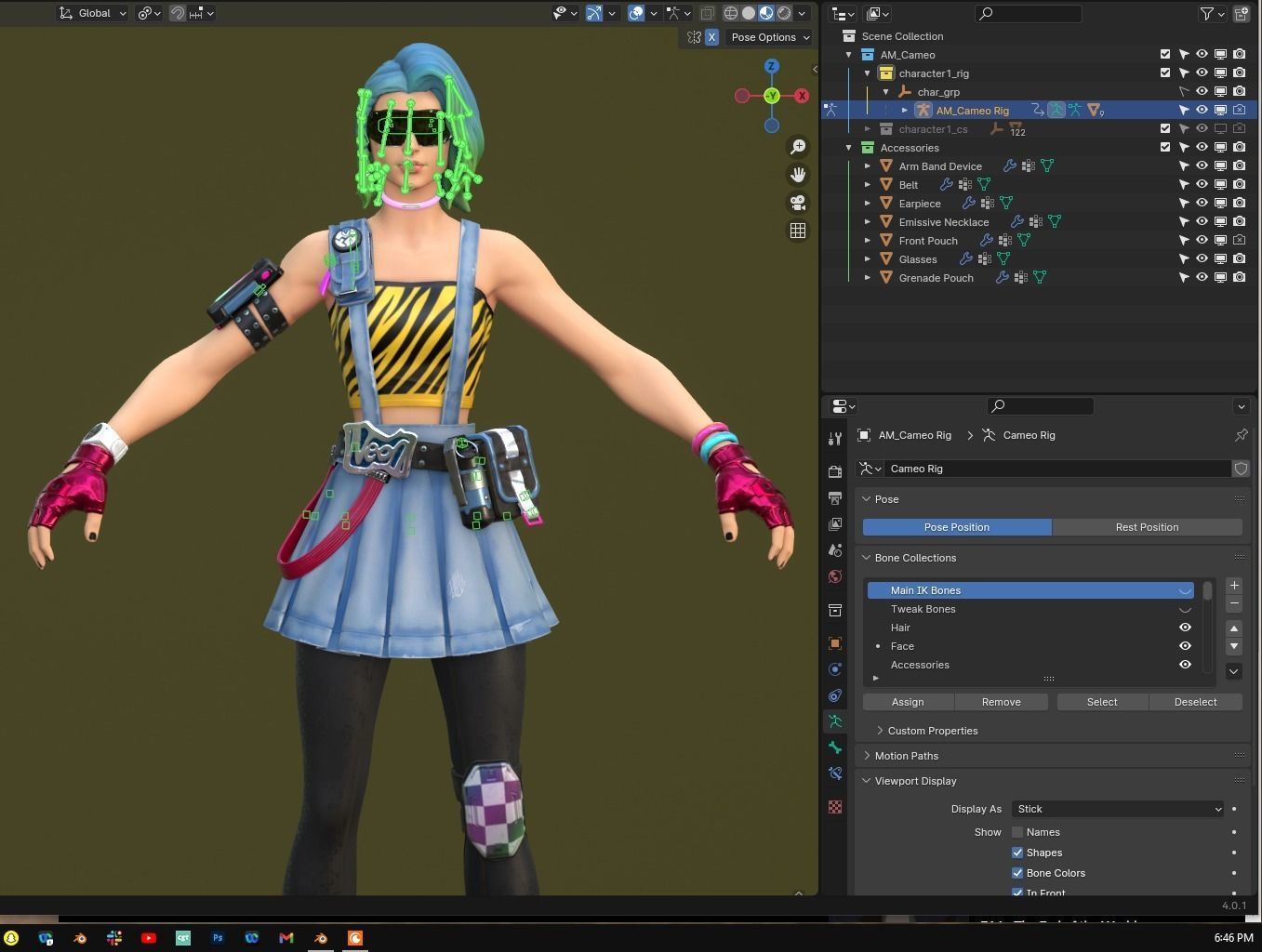
Task: Open the Physics properties tab
Action: coord(835,669)
